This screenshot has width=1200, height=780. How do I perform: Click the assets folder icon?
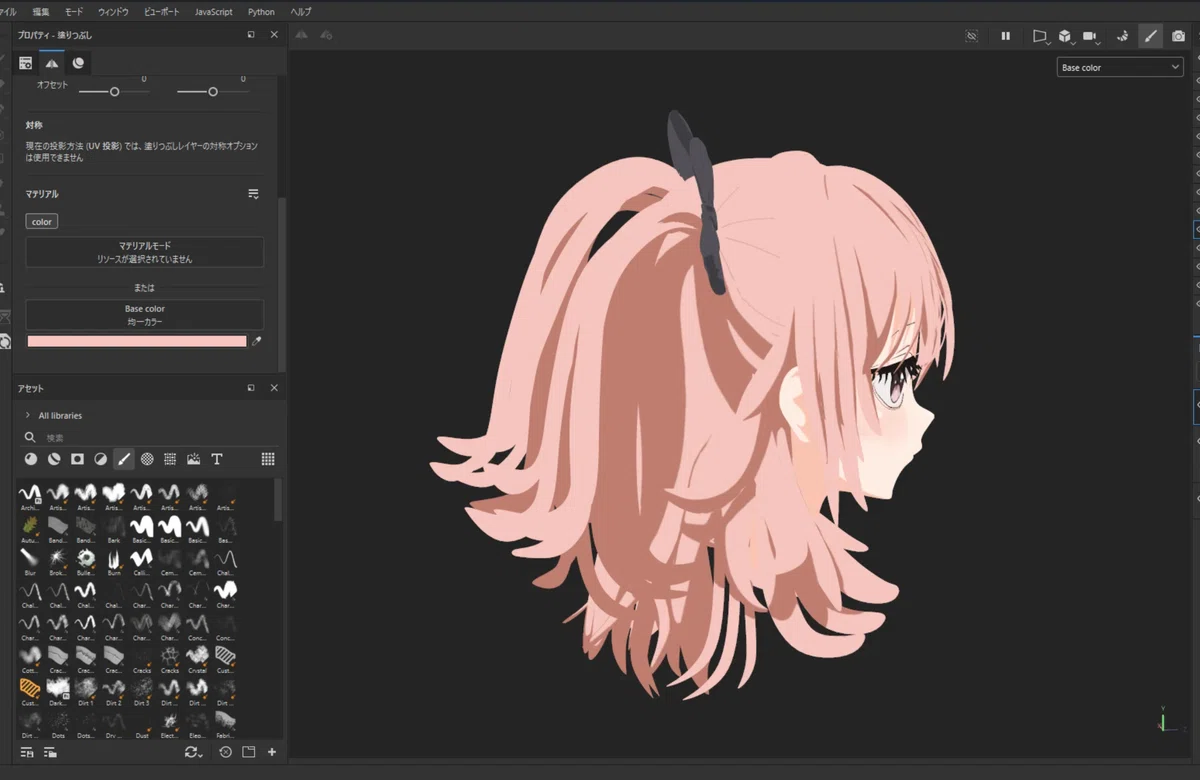click(x=249, y=752)
